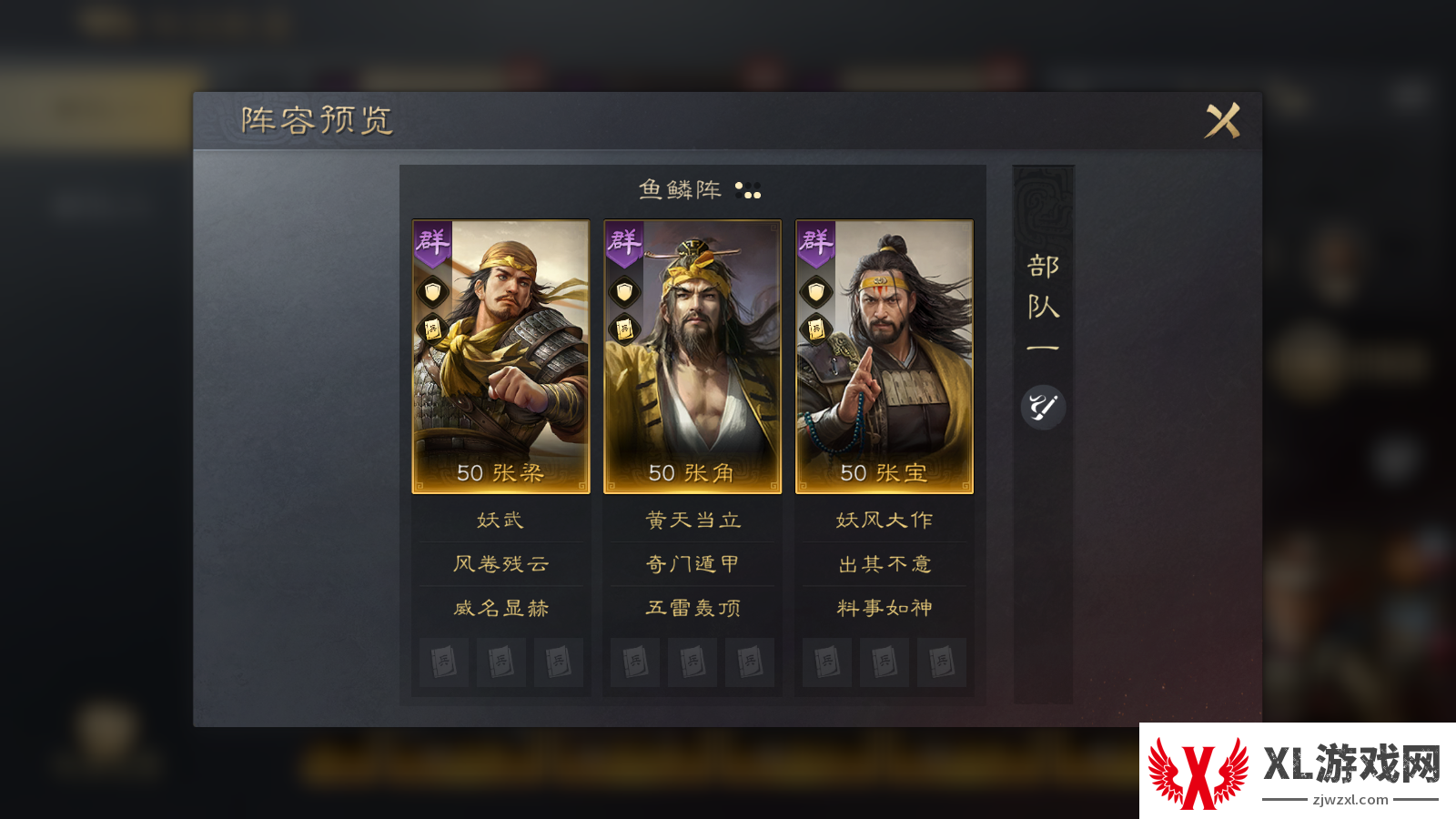Open the 黄天当立 skill entry
Image resolution: width=1456 pixels, height=819 pixels.
[693, 521]
